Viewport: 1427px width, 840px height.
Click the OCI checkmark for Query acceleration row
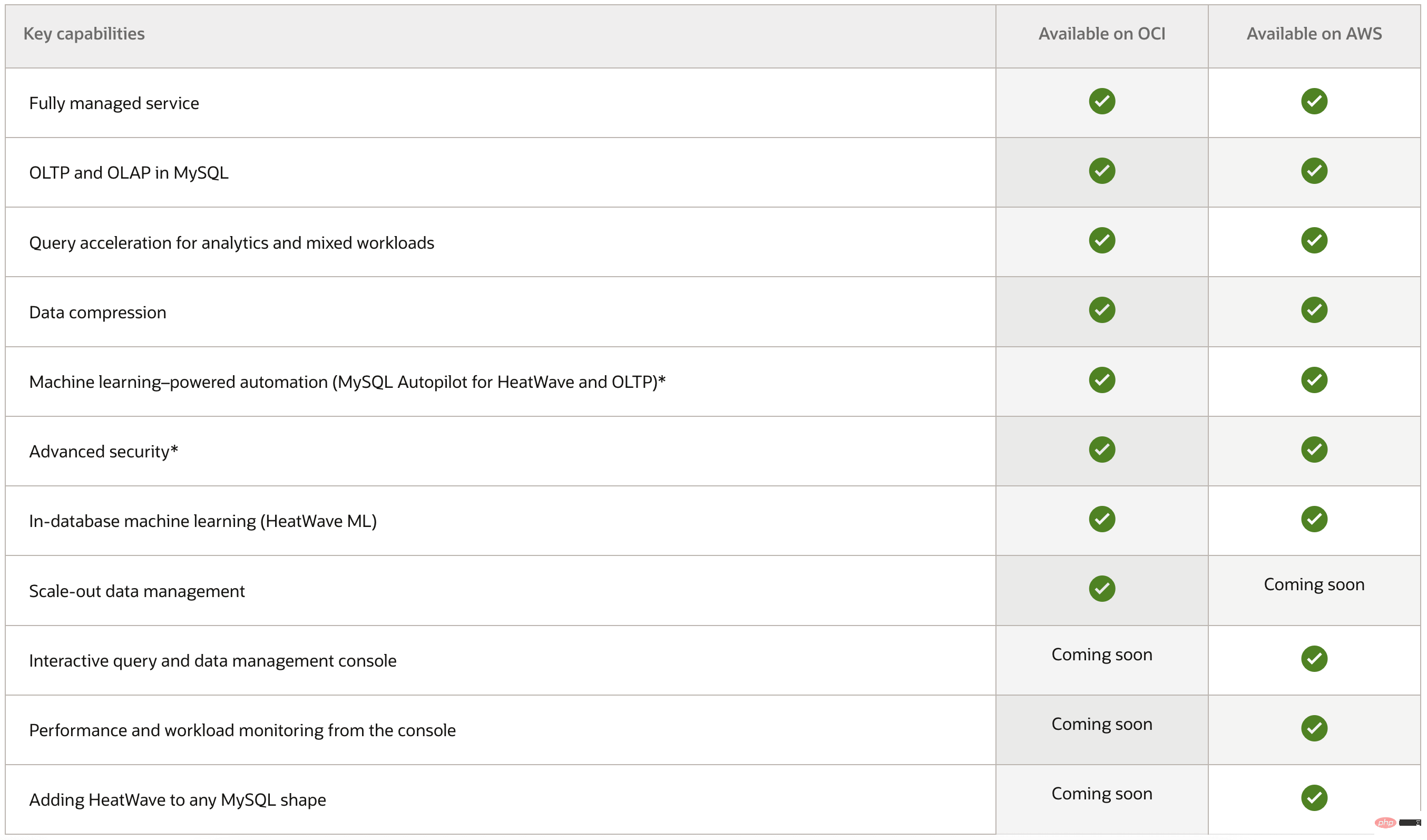(x=1102, y=240)
